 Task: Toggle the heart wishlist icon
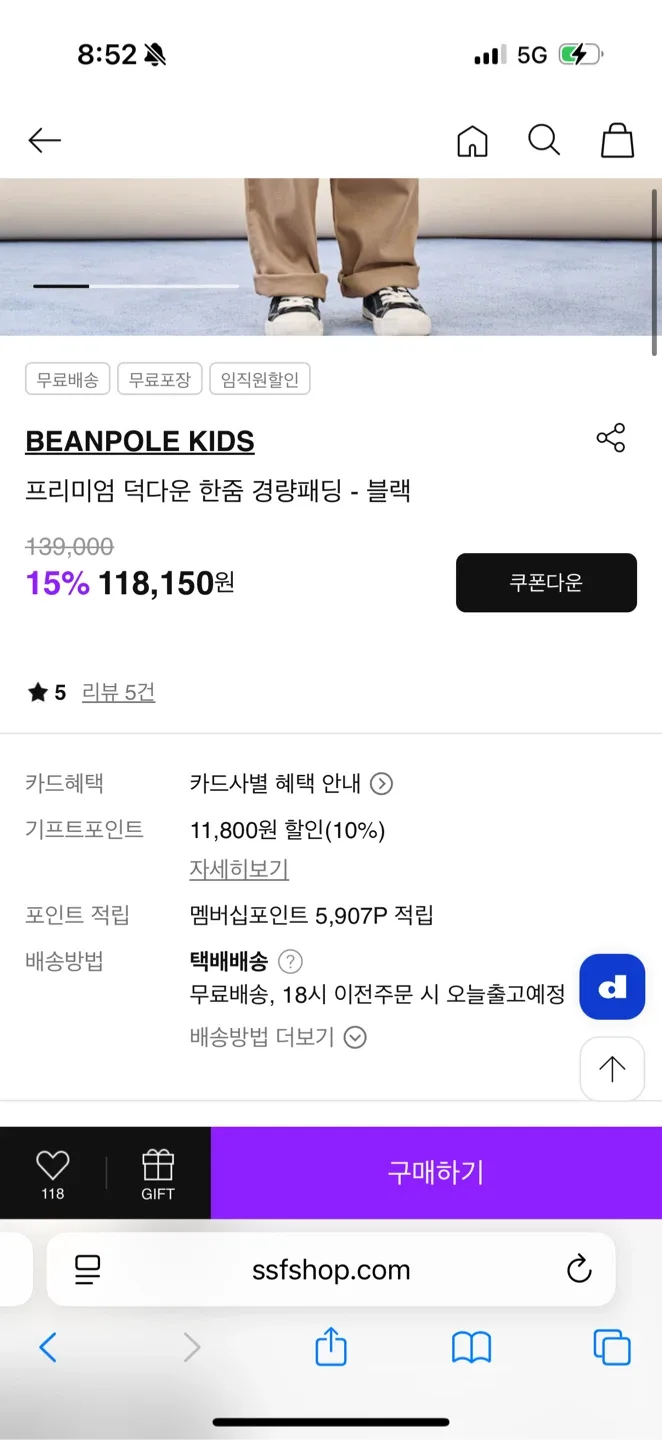pos(53,1166)
